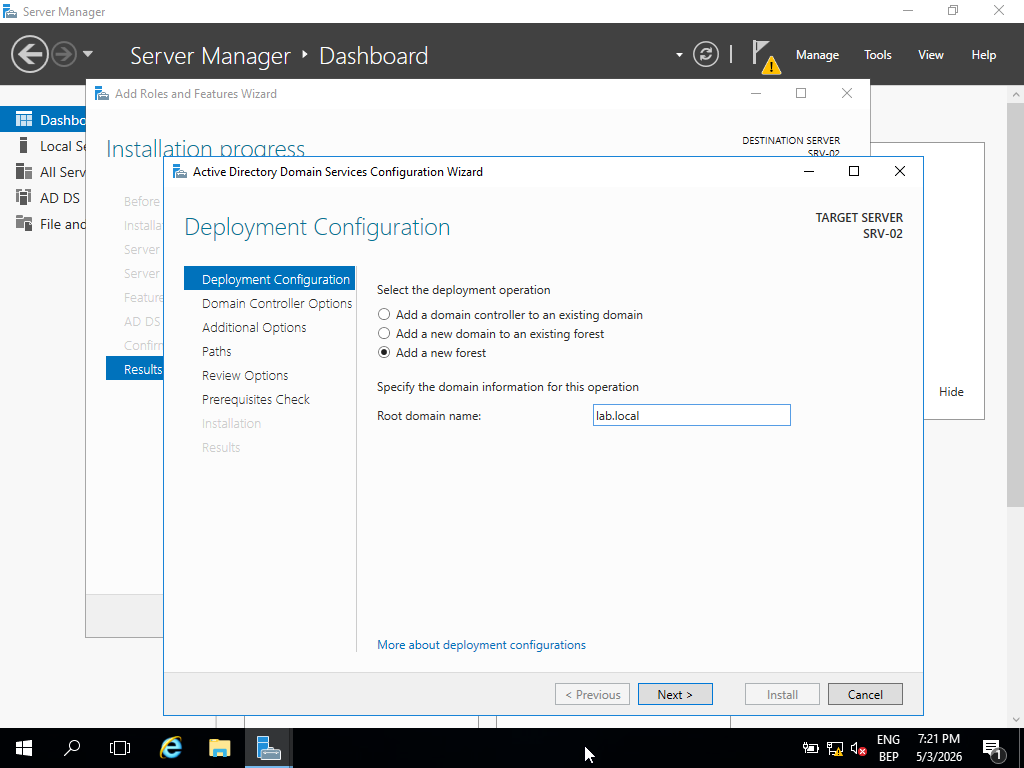Open the Tools menu
The image size is (1024, 768).
tap(878, 55)
